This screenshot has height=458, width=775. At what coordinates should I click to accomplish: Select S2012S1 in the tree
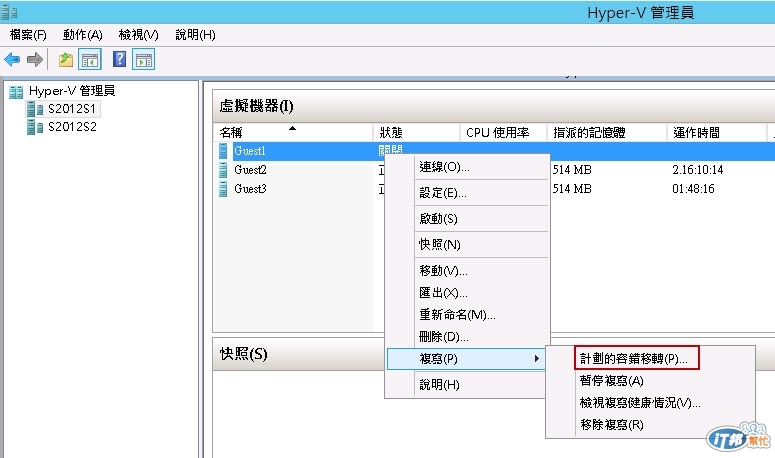[72, 109]
